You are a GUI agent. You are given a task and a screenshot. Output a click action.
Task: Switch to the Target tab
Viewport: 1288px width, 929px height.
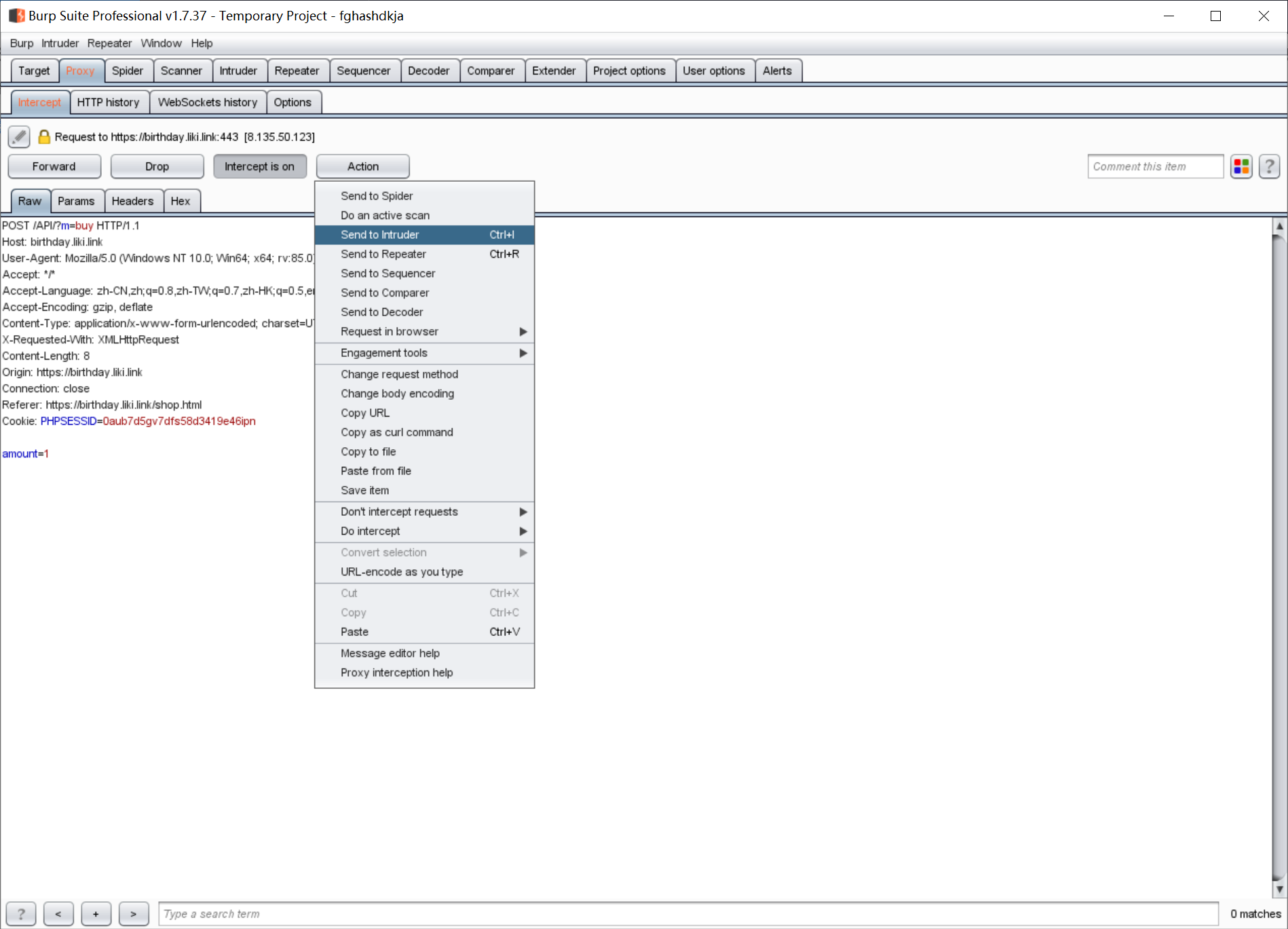point(34,71)
